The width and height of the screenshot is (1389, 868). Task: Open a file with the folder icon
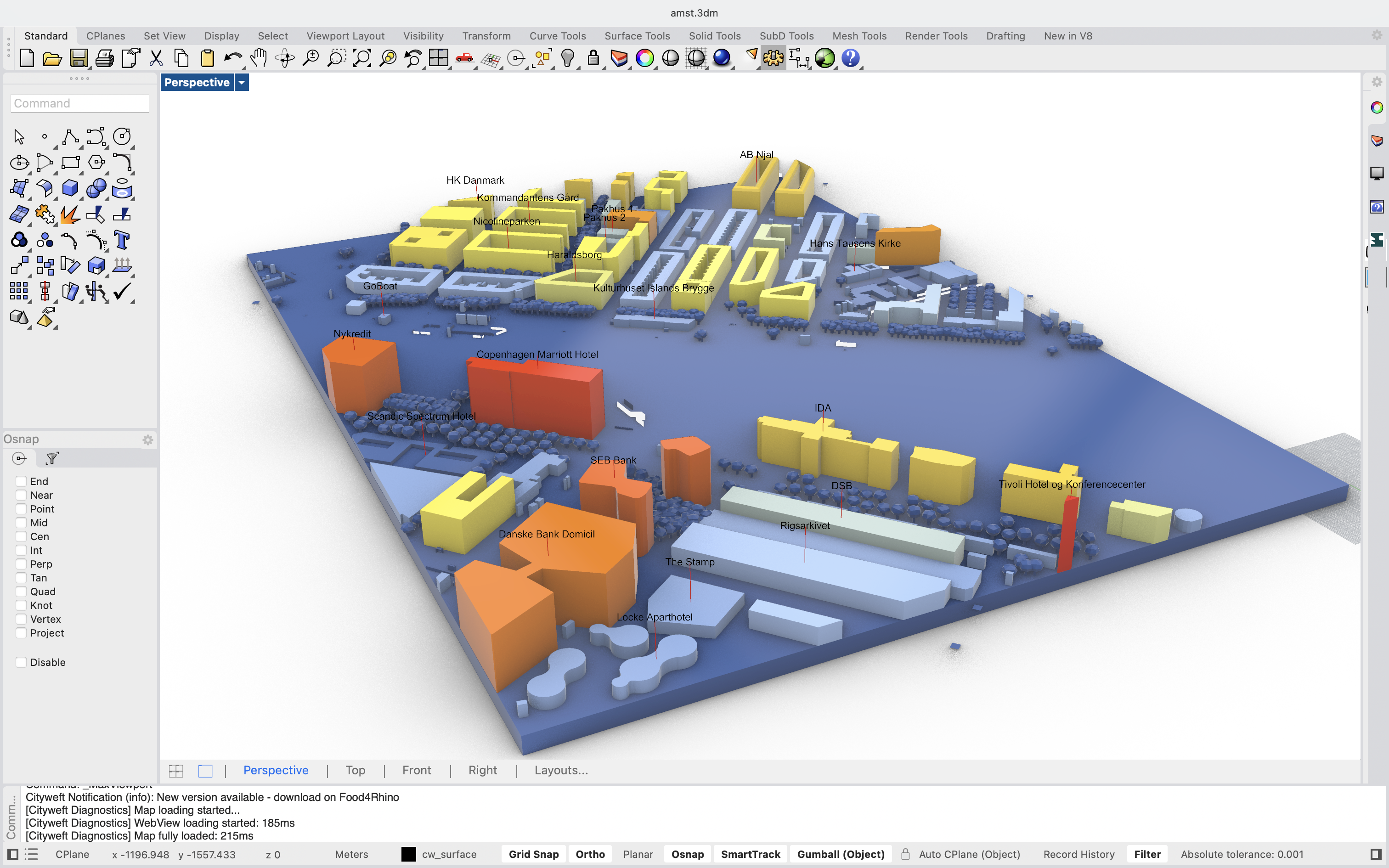click(52, 58)
